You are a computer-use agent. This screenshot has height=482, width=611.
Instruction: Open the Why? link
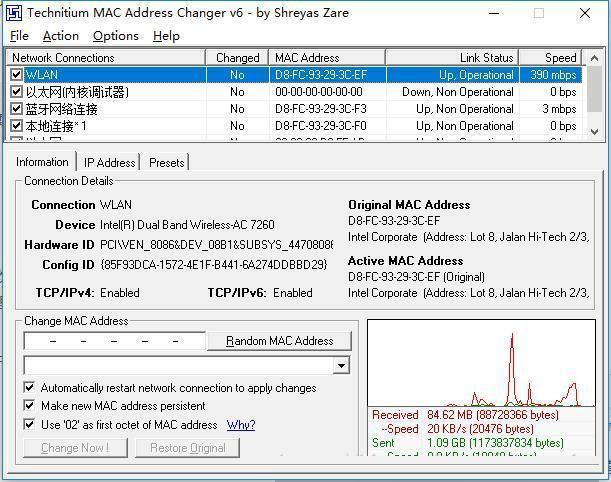click(241, 425)
